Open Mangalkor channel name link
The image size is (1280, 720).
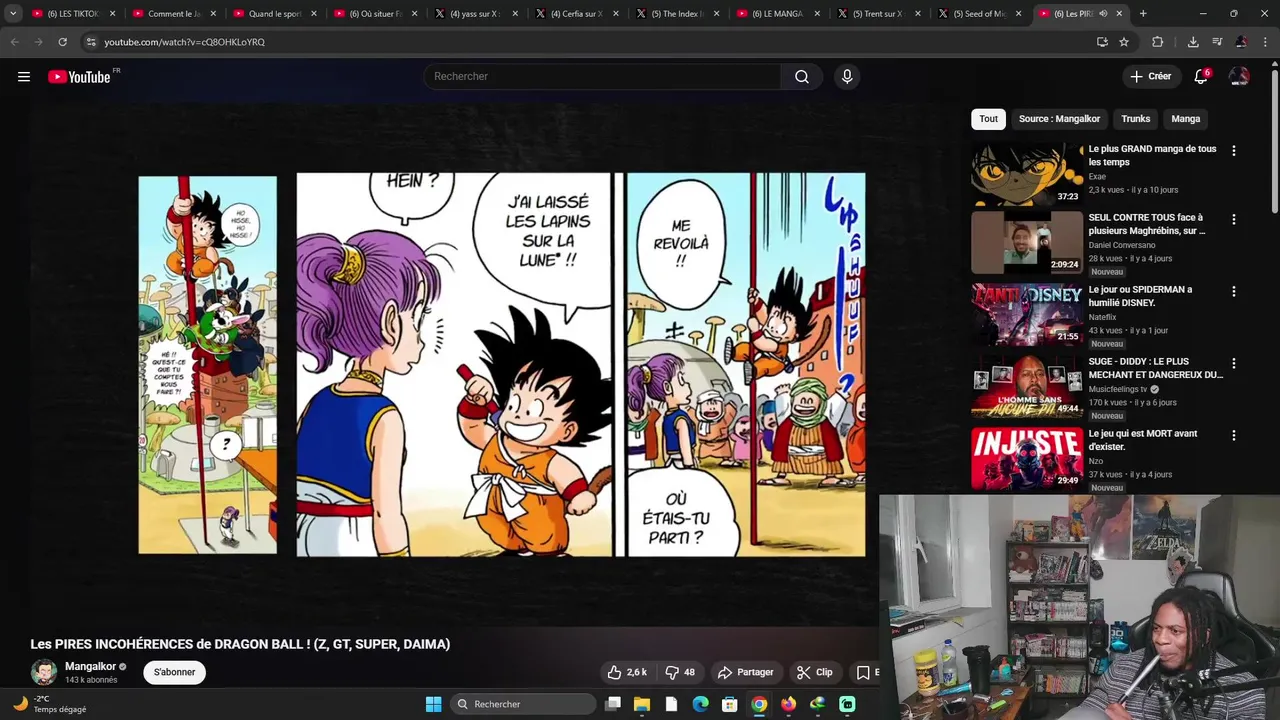point(91,666)
